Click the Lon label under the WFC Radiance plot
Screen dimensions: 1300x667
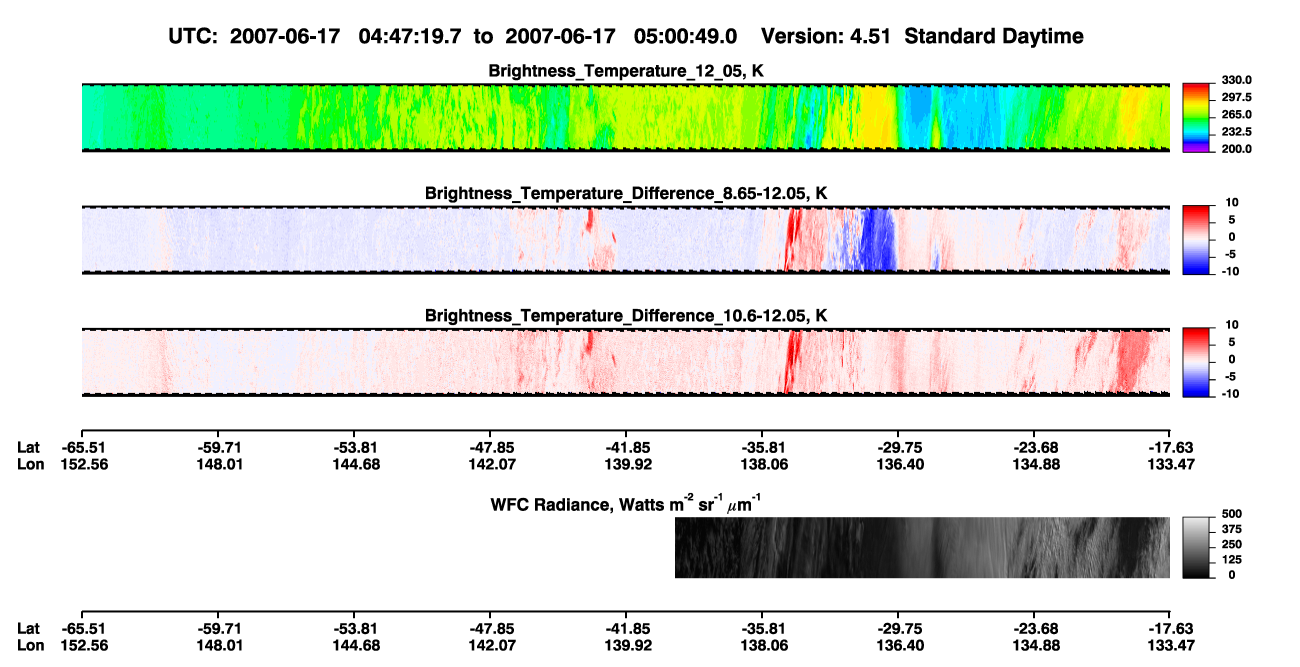click(31, 645)
